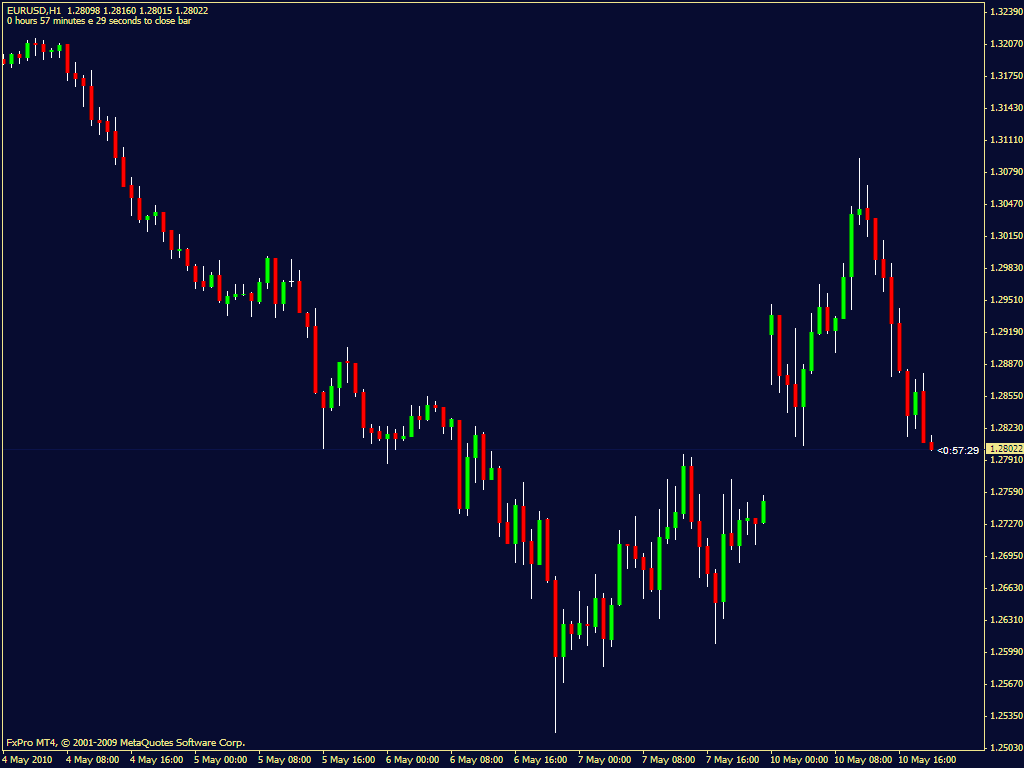The height and width of the screenshot is (768, 1024).
Task: Click the tall green candle below the highest wick
Action: point(851,245)
